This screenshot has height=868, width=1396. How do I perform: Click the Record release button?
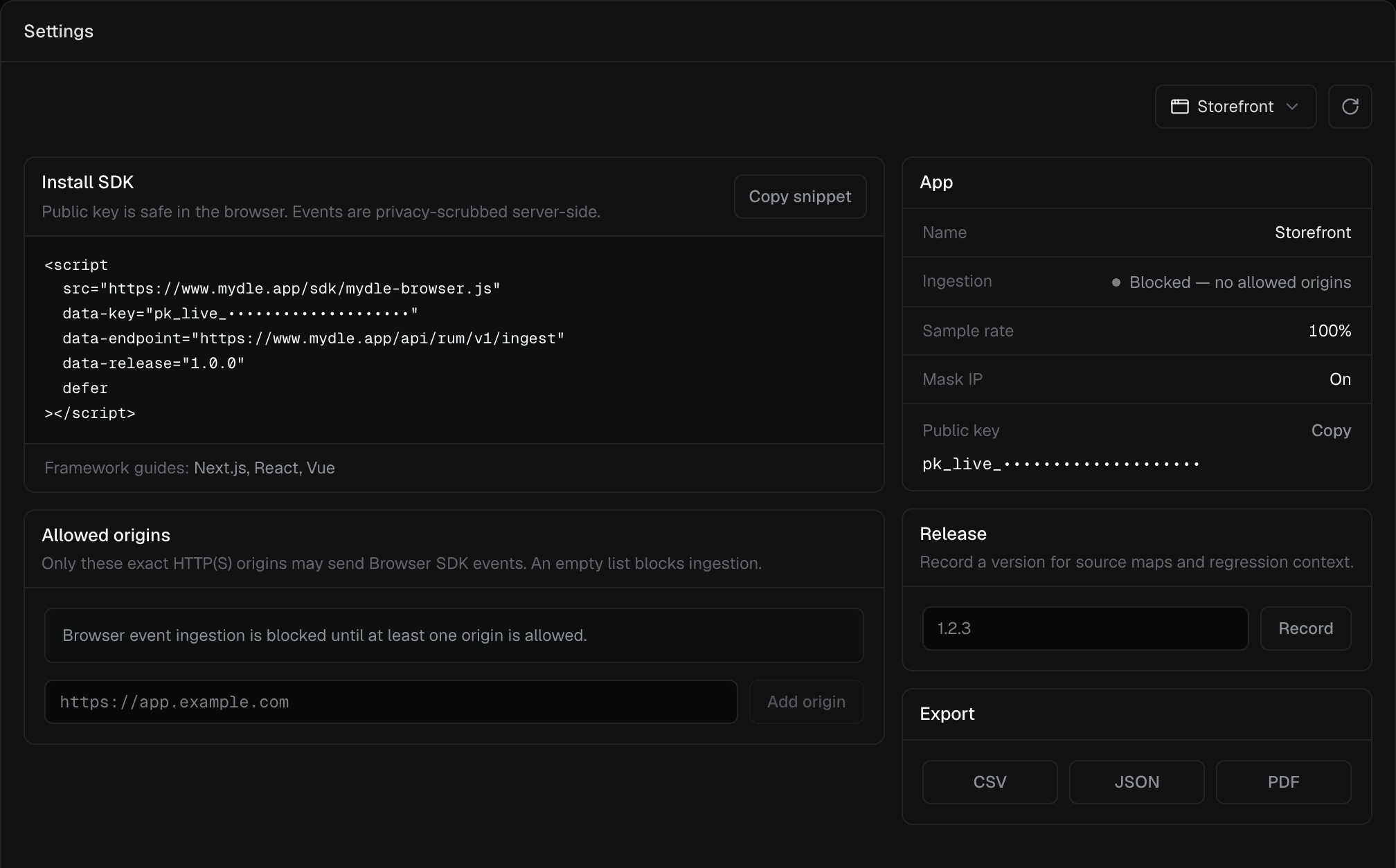(1305, 629)
